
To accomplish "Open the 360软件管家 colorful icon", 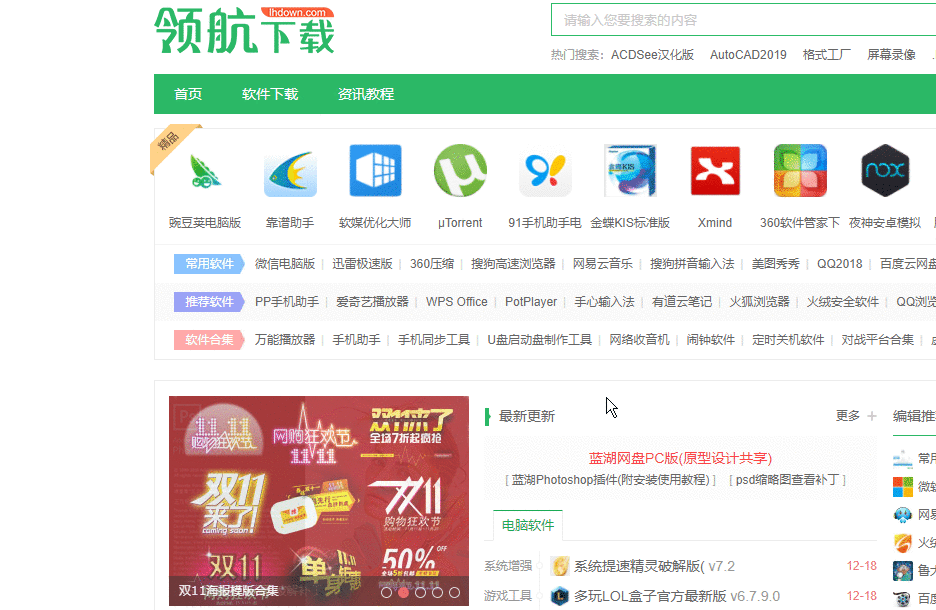I will (x=800, y=171).
